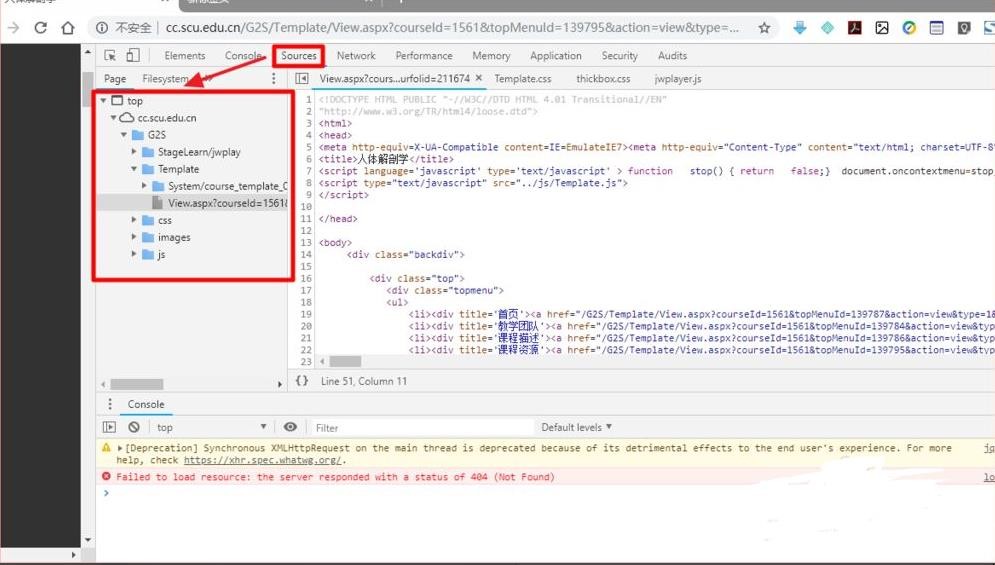Click the colorful circle extension icon
The image size is (995, 565).
(909, 27)
